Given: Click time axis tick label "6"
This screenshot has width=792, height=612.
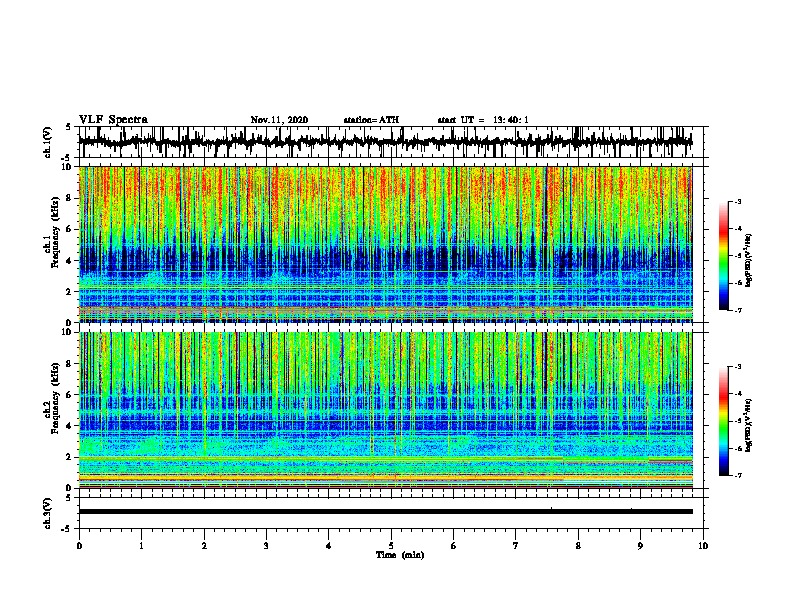Looking at the screenshot, I should [x=454, y=546].
